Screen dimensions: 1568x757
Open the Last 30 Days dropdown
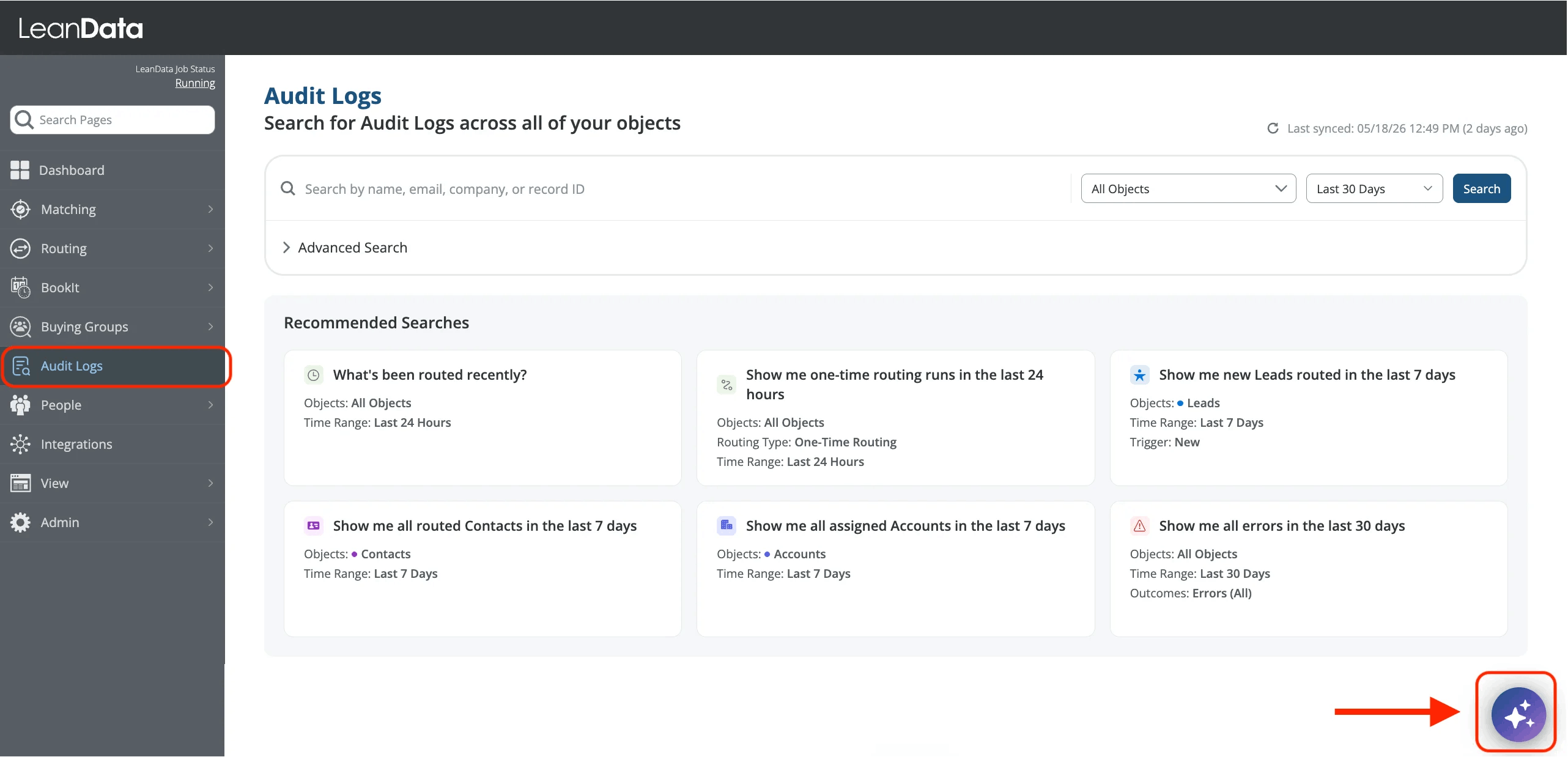coord(1374,188)
